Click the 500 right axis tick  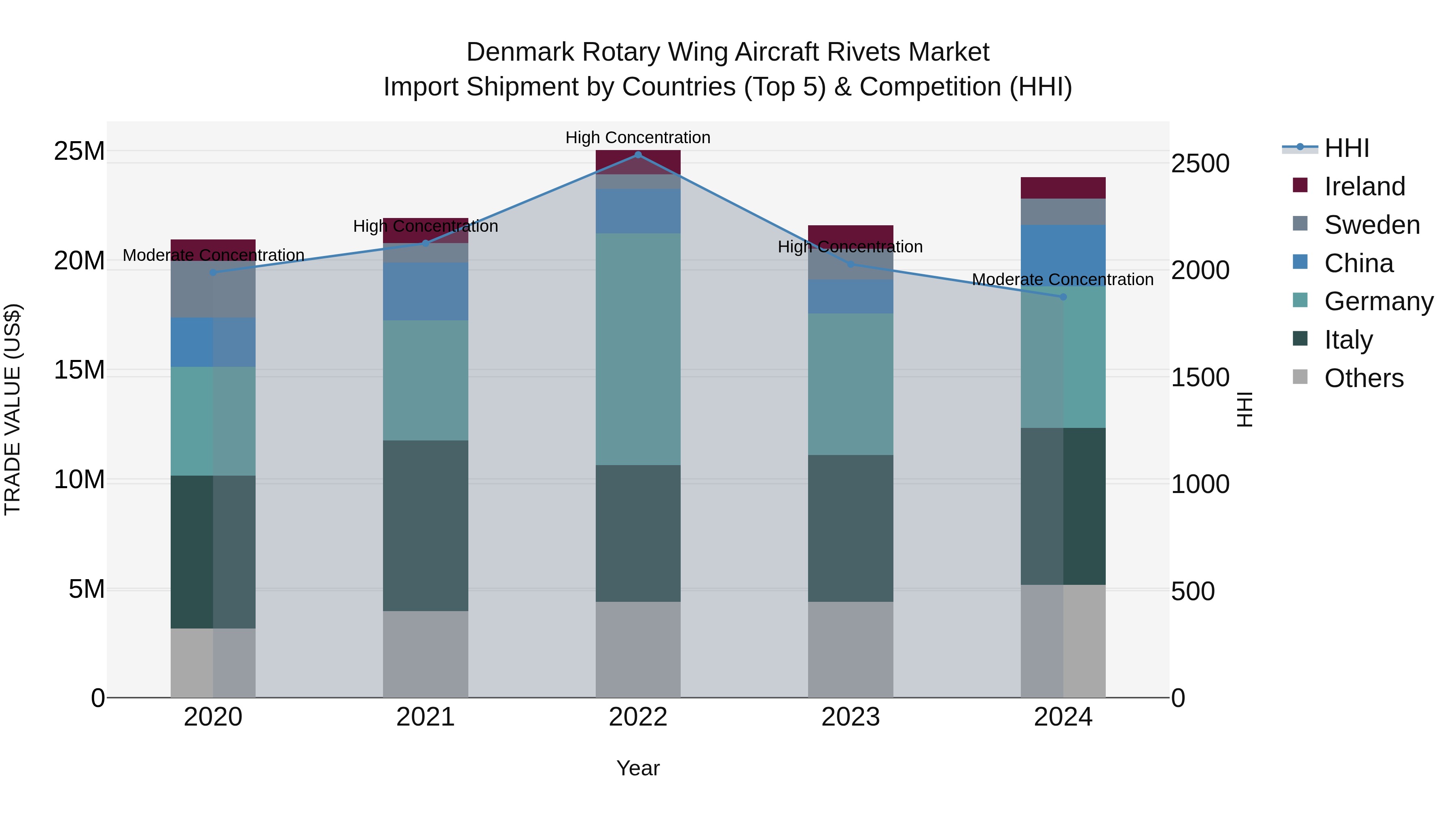1193,591
